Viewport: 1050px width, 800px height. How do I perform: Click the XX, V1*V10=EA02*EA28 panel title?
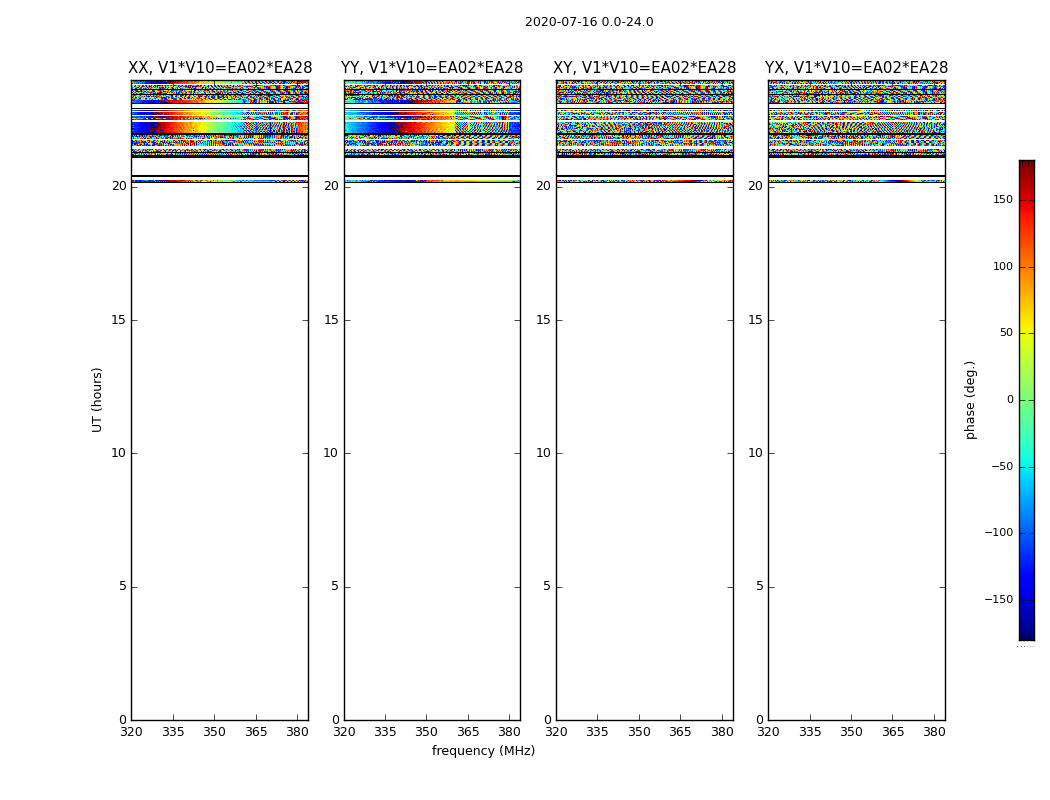pyautogui.click(x=220, y=68)
